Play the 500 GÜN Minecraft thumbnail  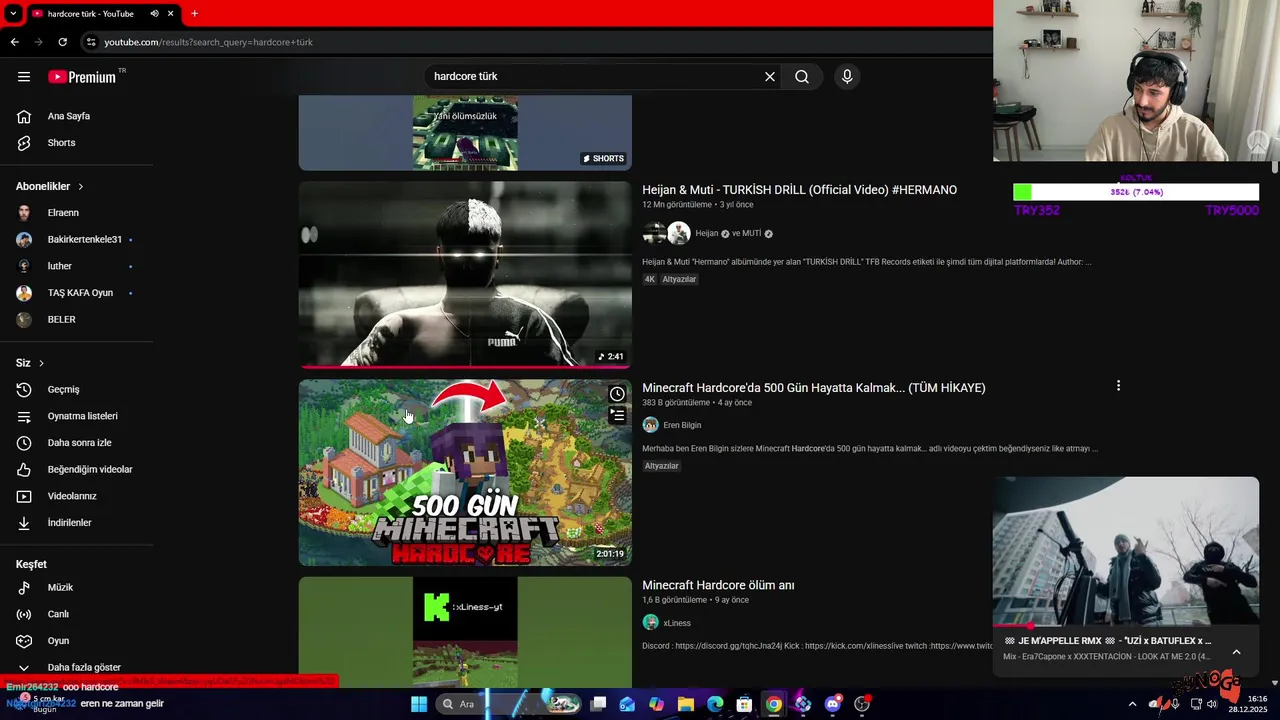[x=465, y=472]
